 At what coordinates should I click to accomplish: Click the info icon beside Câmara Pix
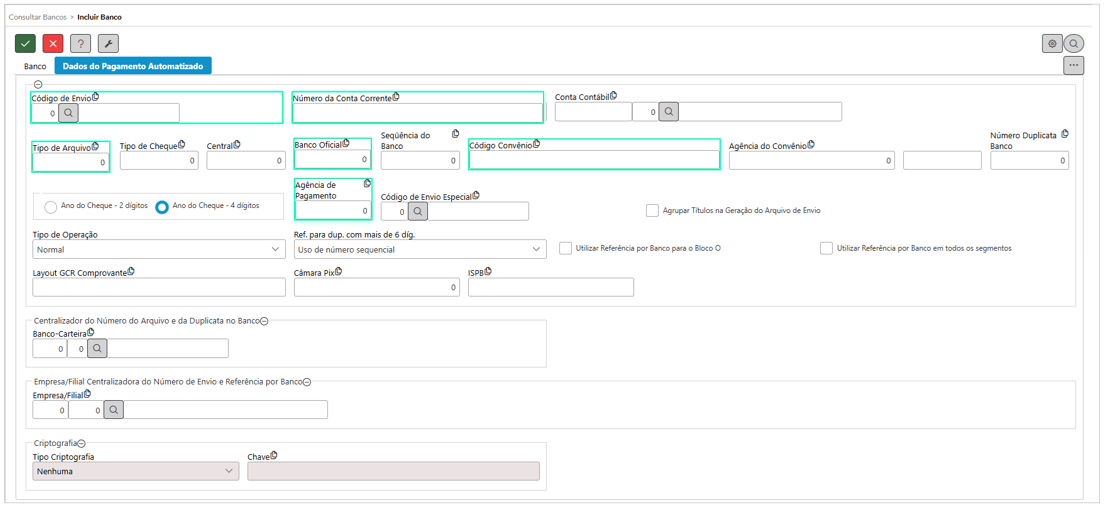[x=338, y=270]
